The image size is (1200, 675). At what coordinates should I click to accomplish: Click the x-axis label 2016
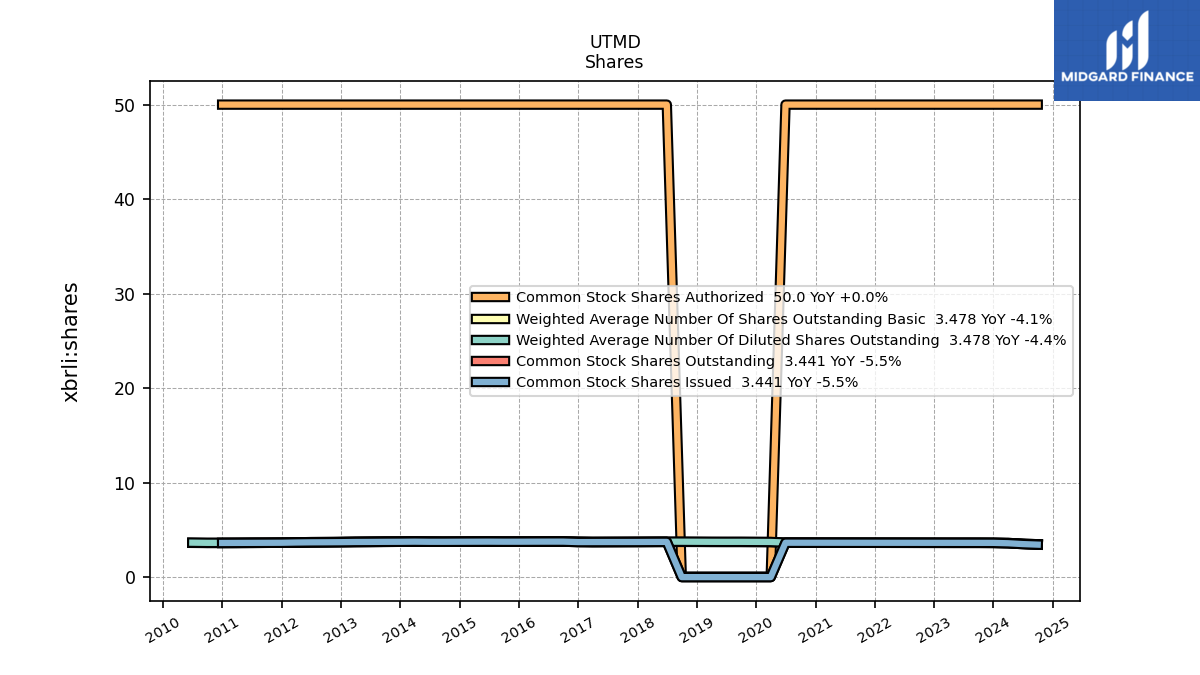pos(518,628)
